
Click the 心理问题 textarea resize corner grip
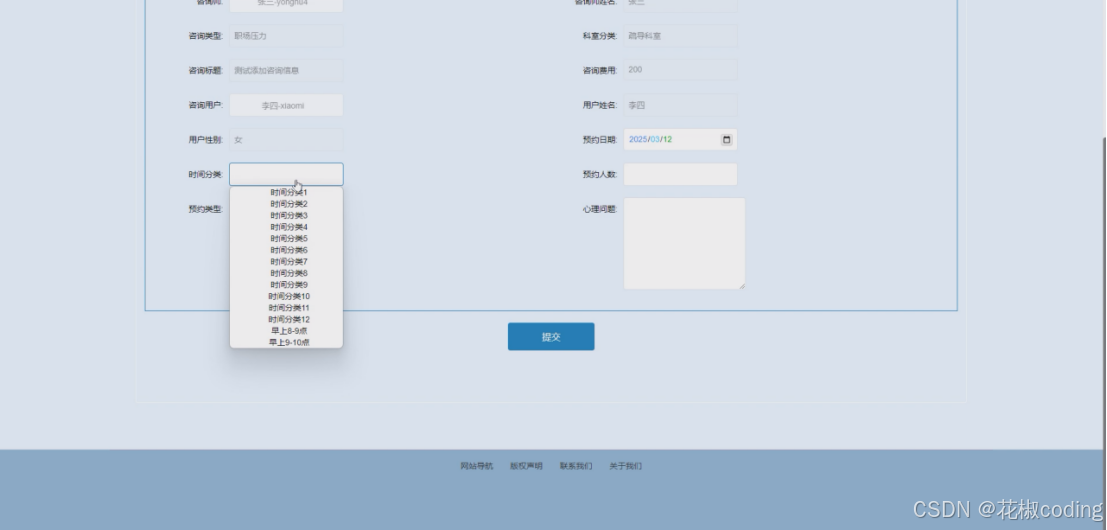coord(741,285)
